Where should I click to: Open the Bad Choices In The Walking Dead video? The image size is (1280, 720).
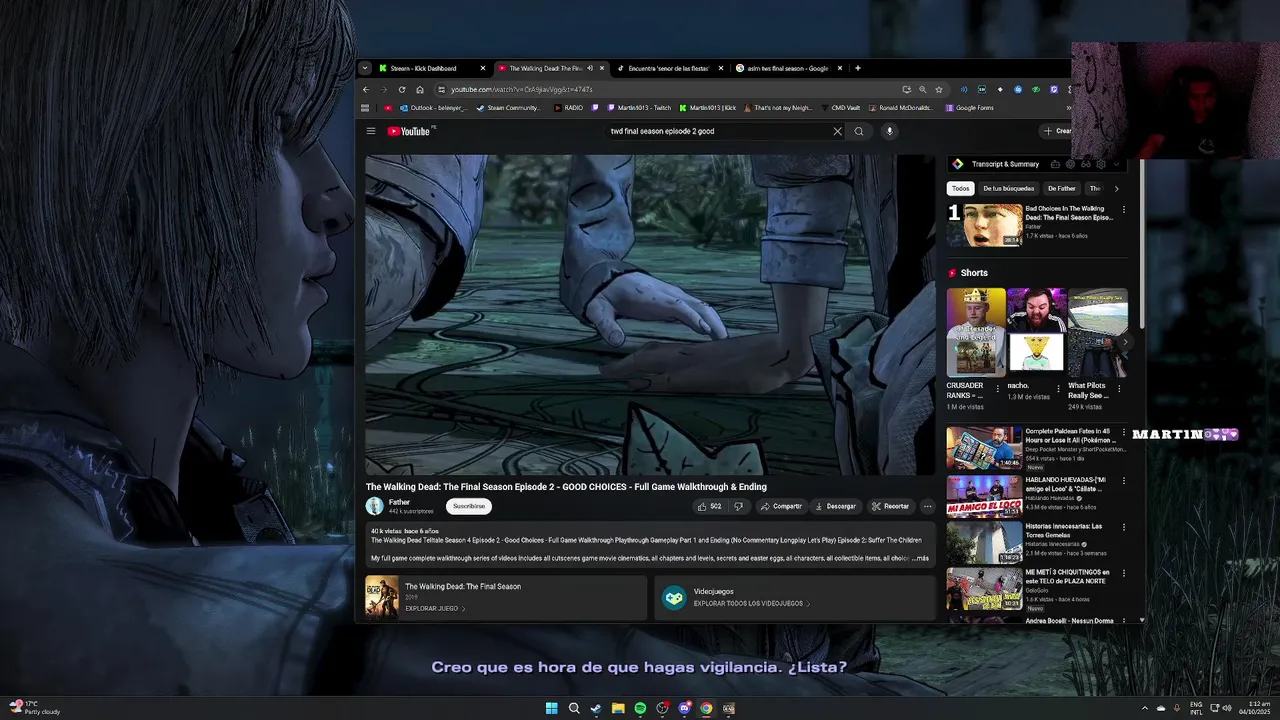coord(985,225)
